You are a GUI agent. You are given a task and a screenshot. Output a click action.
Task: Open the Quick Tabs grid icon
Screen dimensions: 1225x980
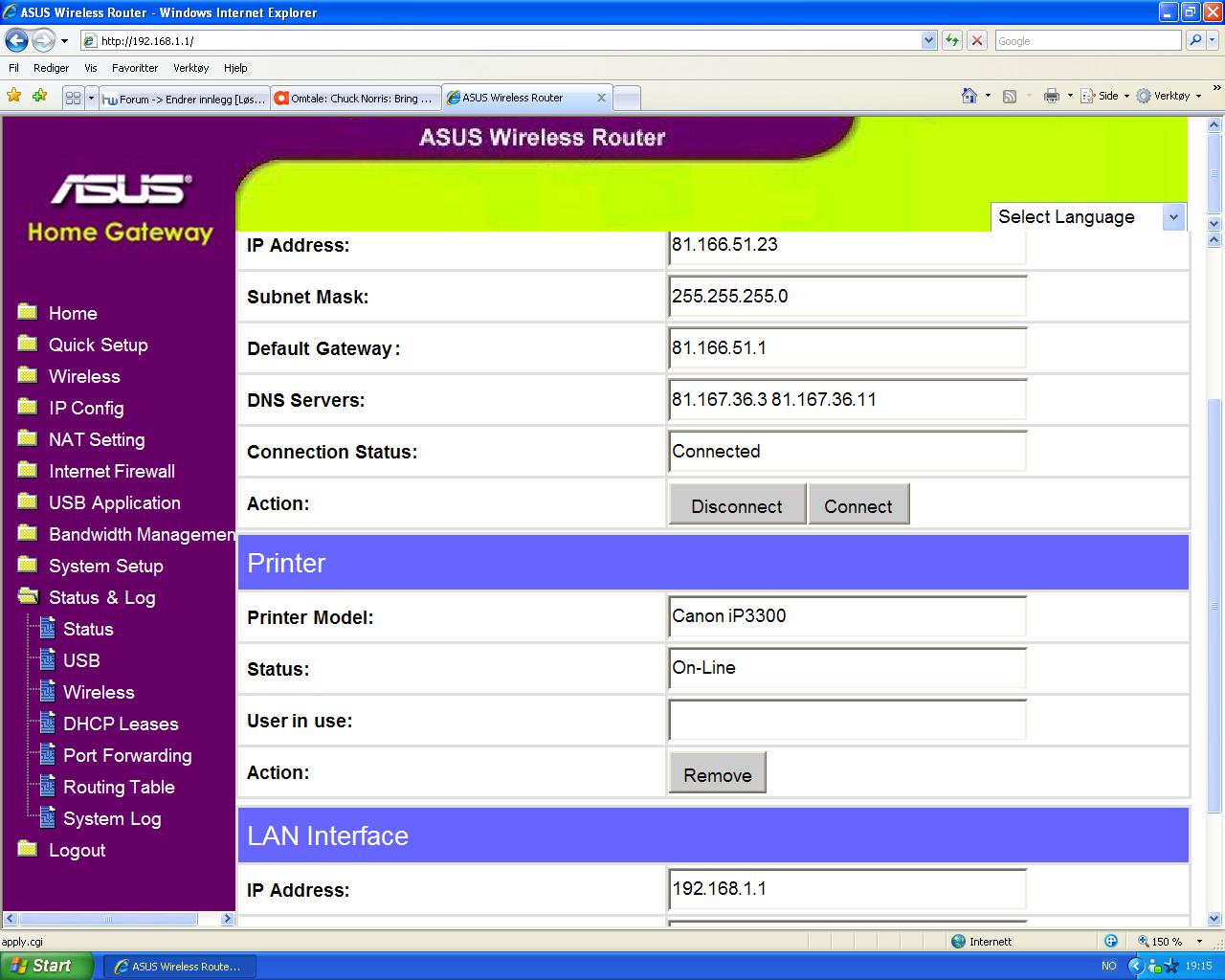coord(73,98)
